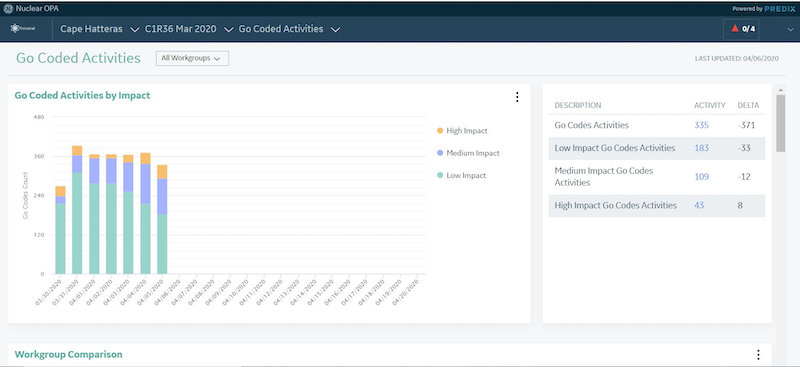
Task: Open the 335 Go Codes Activities link
Action: [702, 125]
